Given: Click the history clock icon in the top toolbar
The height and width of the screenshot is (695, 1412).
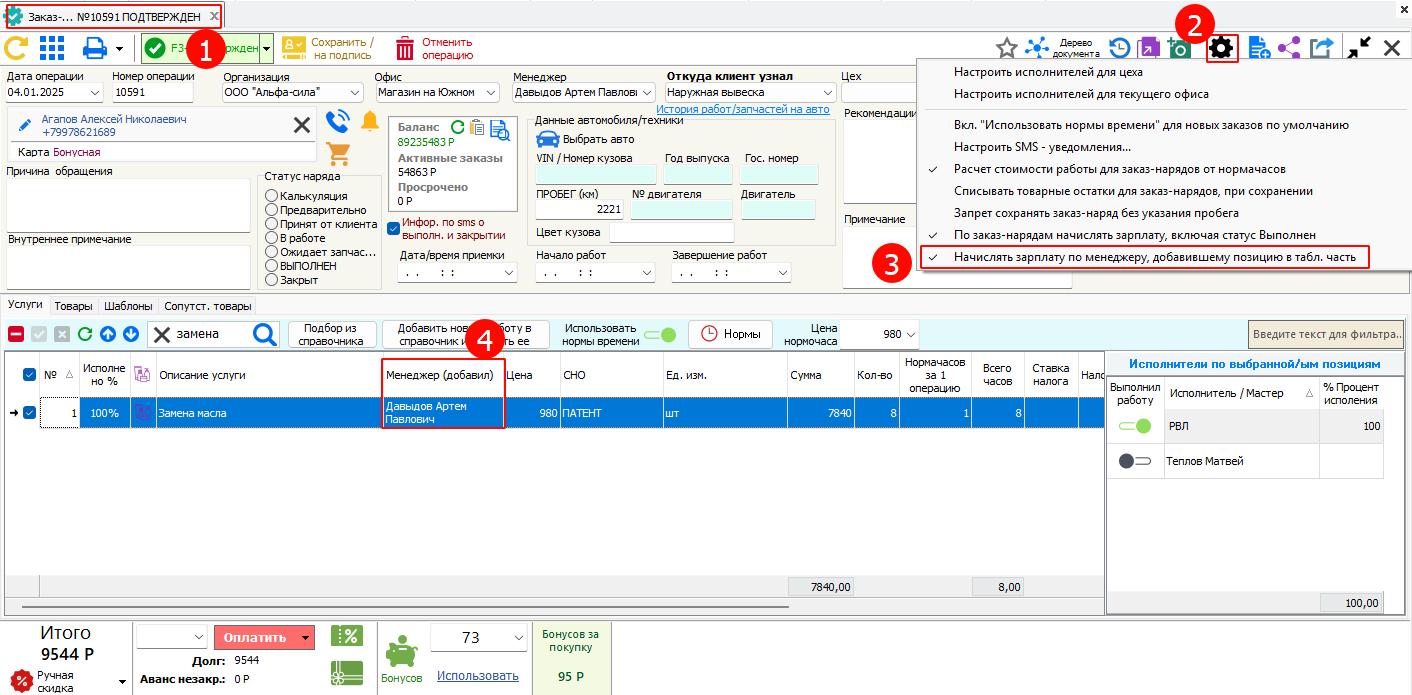Looking at the screenshot, I should pos(1120,48).
